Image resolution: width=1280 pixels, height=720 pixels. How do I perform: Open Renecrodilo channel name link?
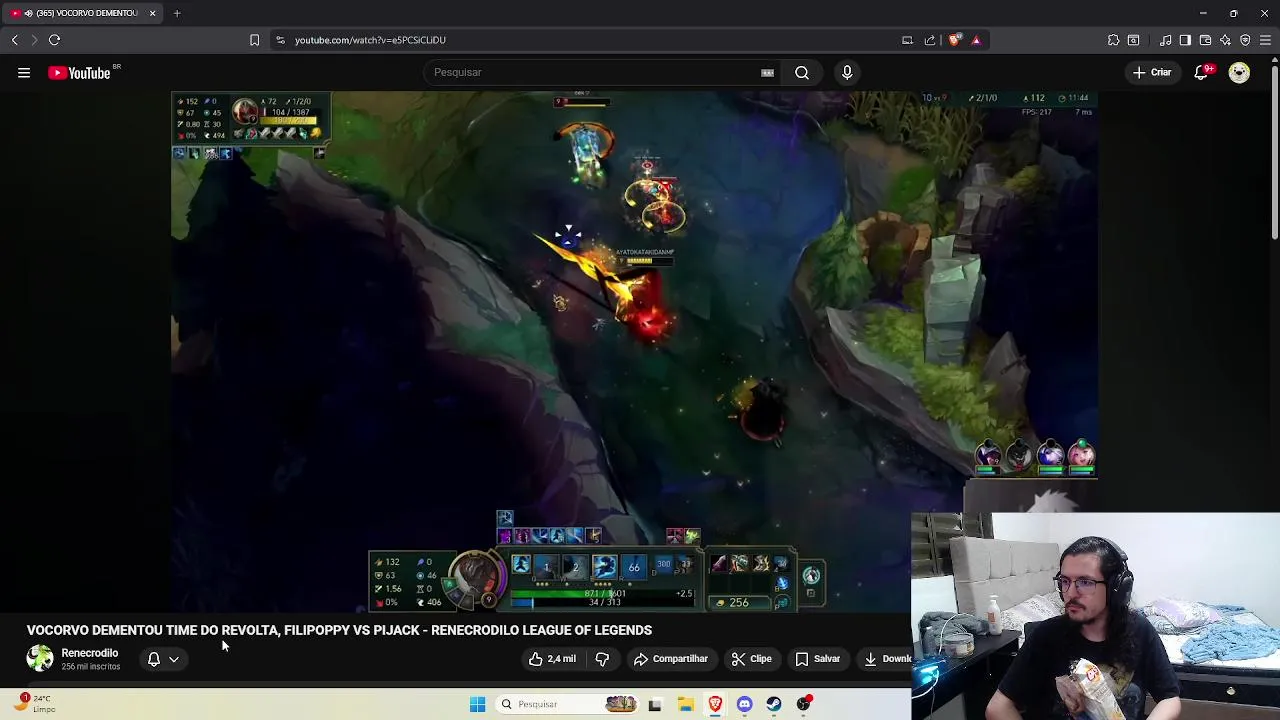[x=89, y=653]
